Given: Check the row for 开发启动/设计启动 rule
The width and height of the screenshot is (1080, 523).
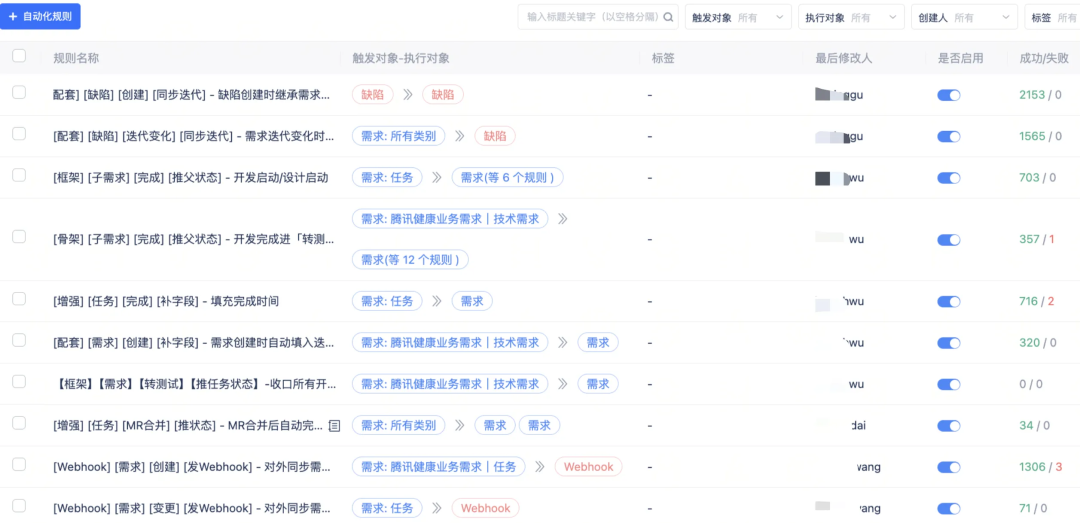Looking at the screenshot, I should pyautogui.click(x=19, y=175).
